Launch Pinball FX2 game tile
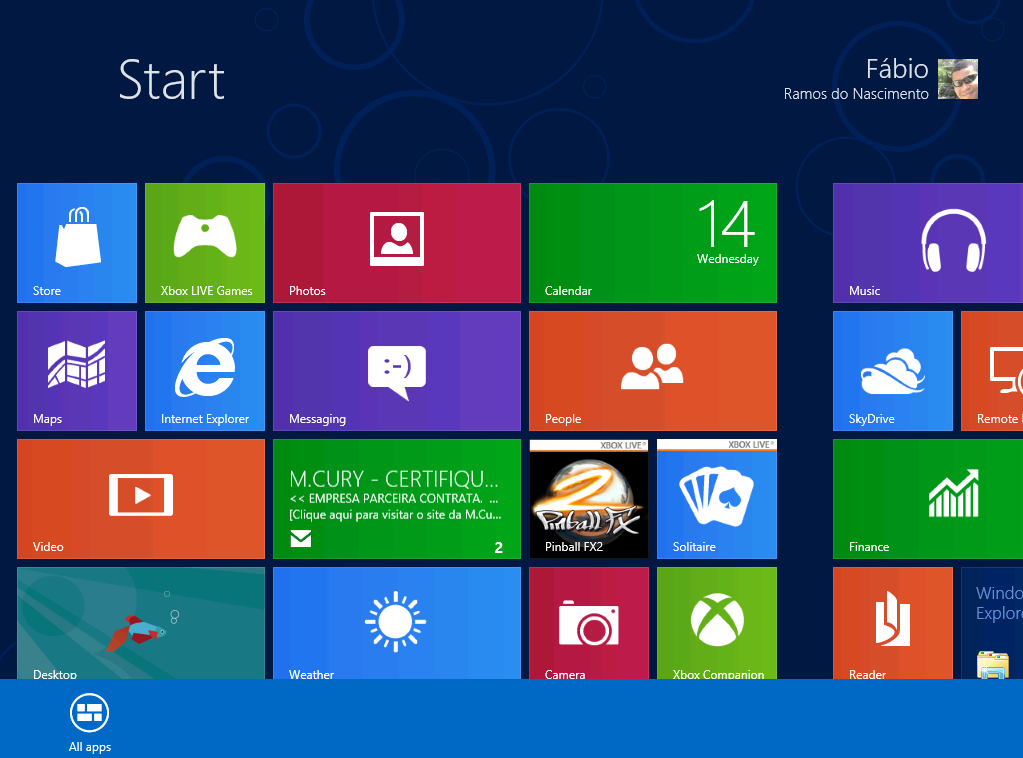This screenshot has width=1023, height=758. (x=588, y=498)
